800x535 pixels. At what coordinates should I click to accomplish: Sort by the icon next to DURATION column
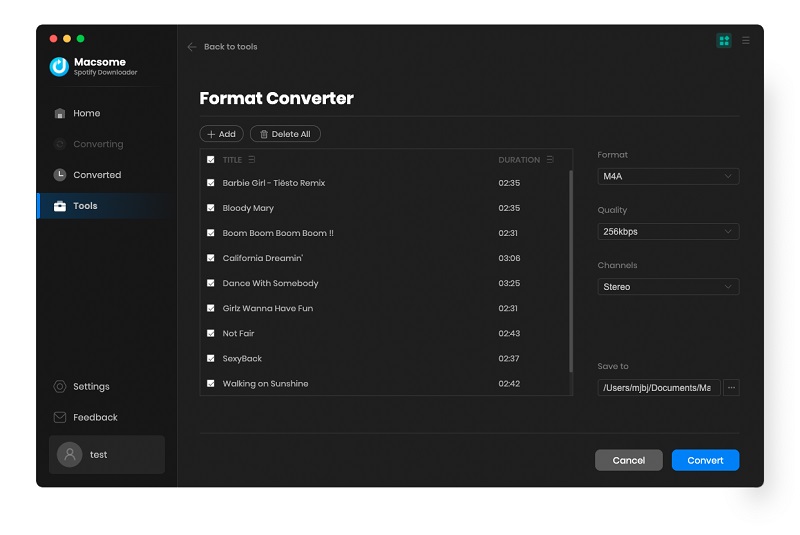click(550, 160)
